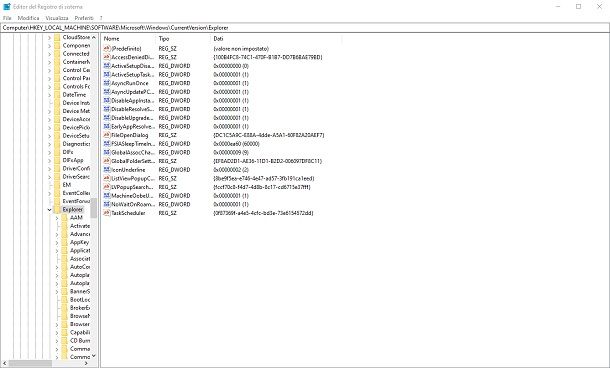This screenshot has width=610, height=368.
Task: Expand the Advanc subkey
Action: point(57,235)
